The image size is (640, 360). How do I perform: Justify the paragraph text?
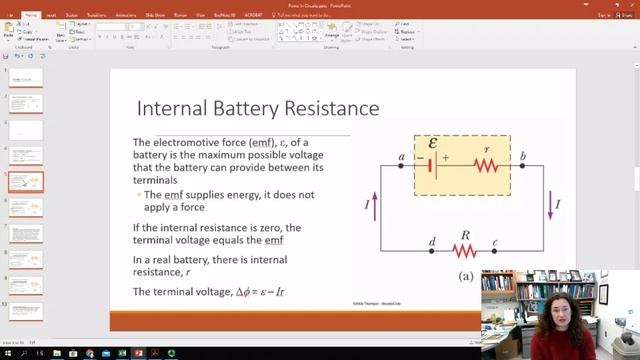coord(198,37)
